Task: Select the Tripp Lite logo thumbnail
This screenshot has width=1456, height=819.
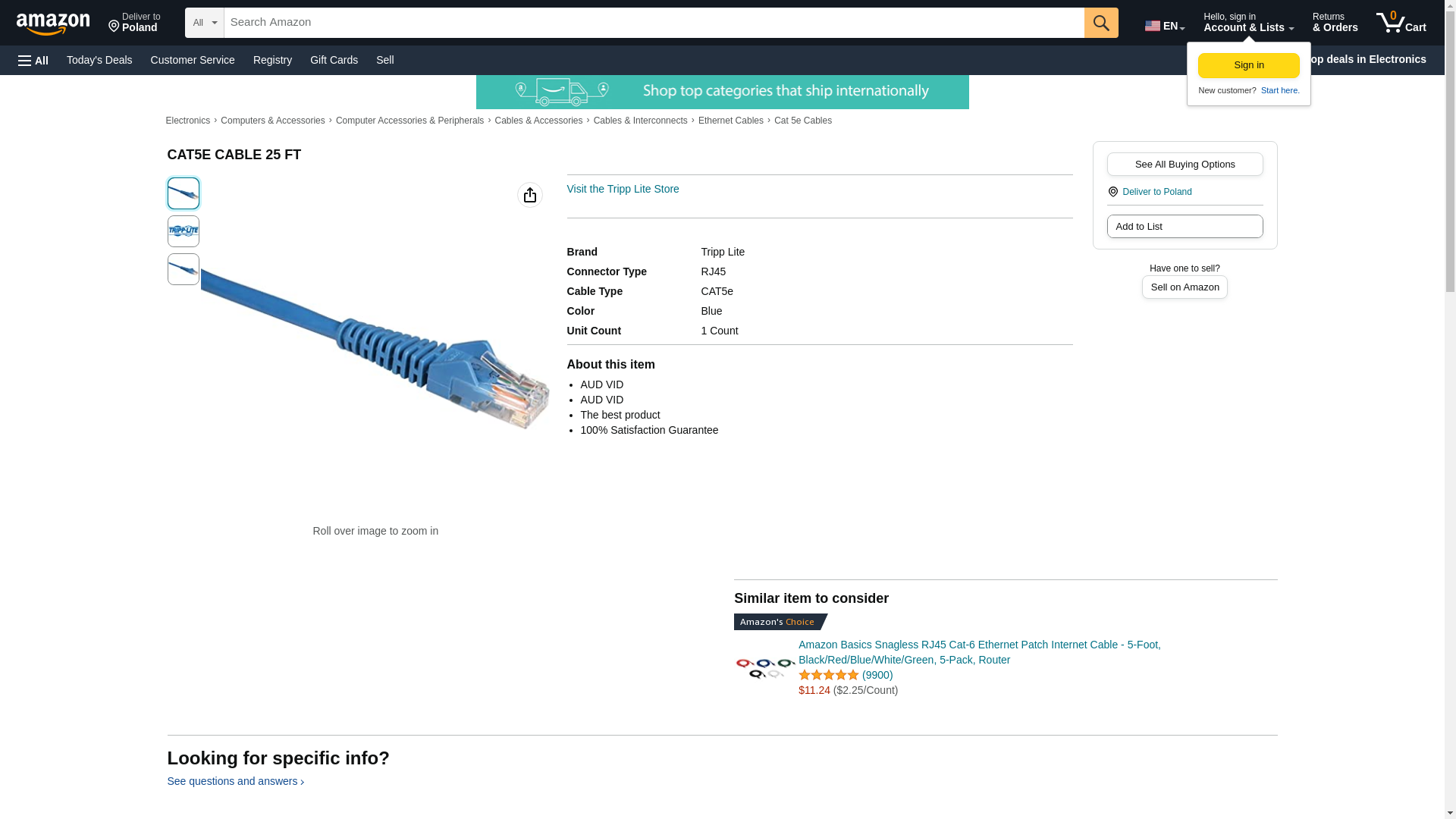Action: [184, 231]
